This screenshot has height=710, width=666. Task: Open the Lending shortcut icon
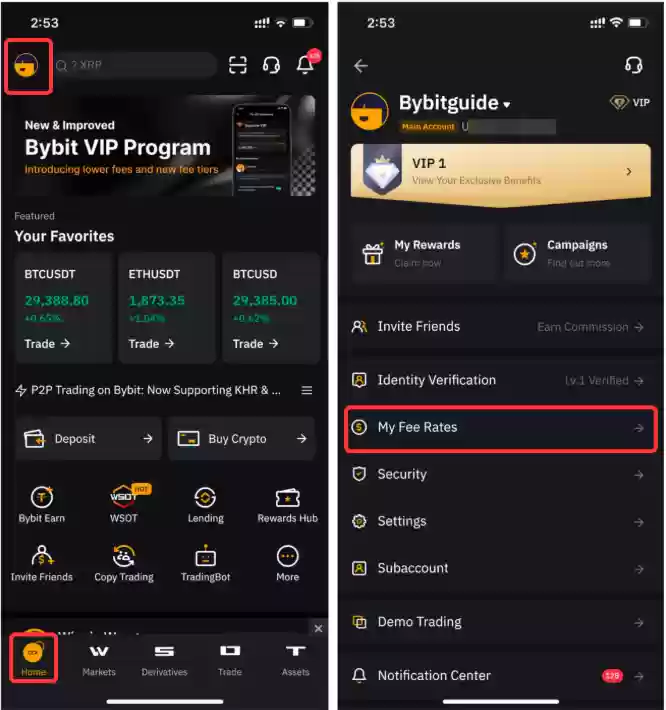[x=206, y=505]
